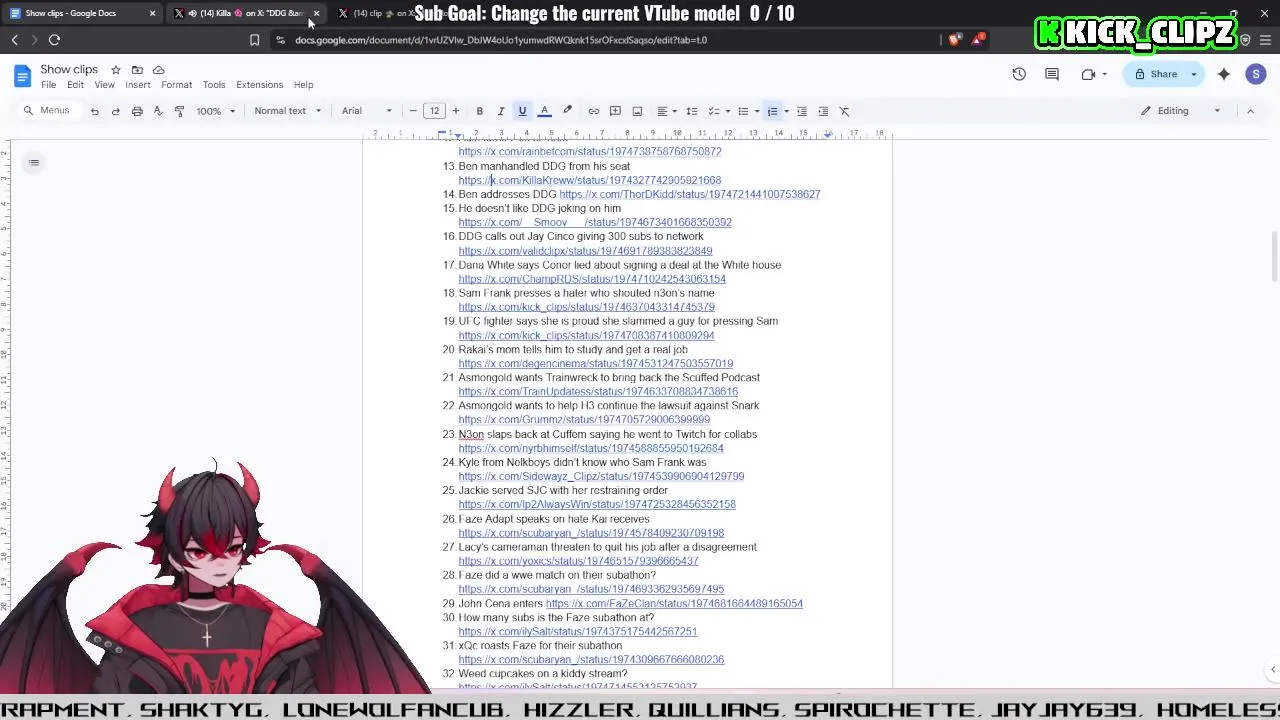The image size is (1280, 720).
Task: Open the highlight color picker
Action: [x=567, y=111]
